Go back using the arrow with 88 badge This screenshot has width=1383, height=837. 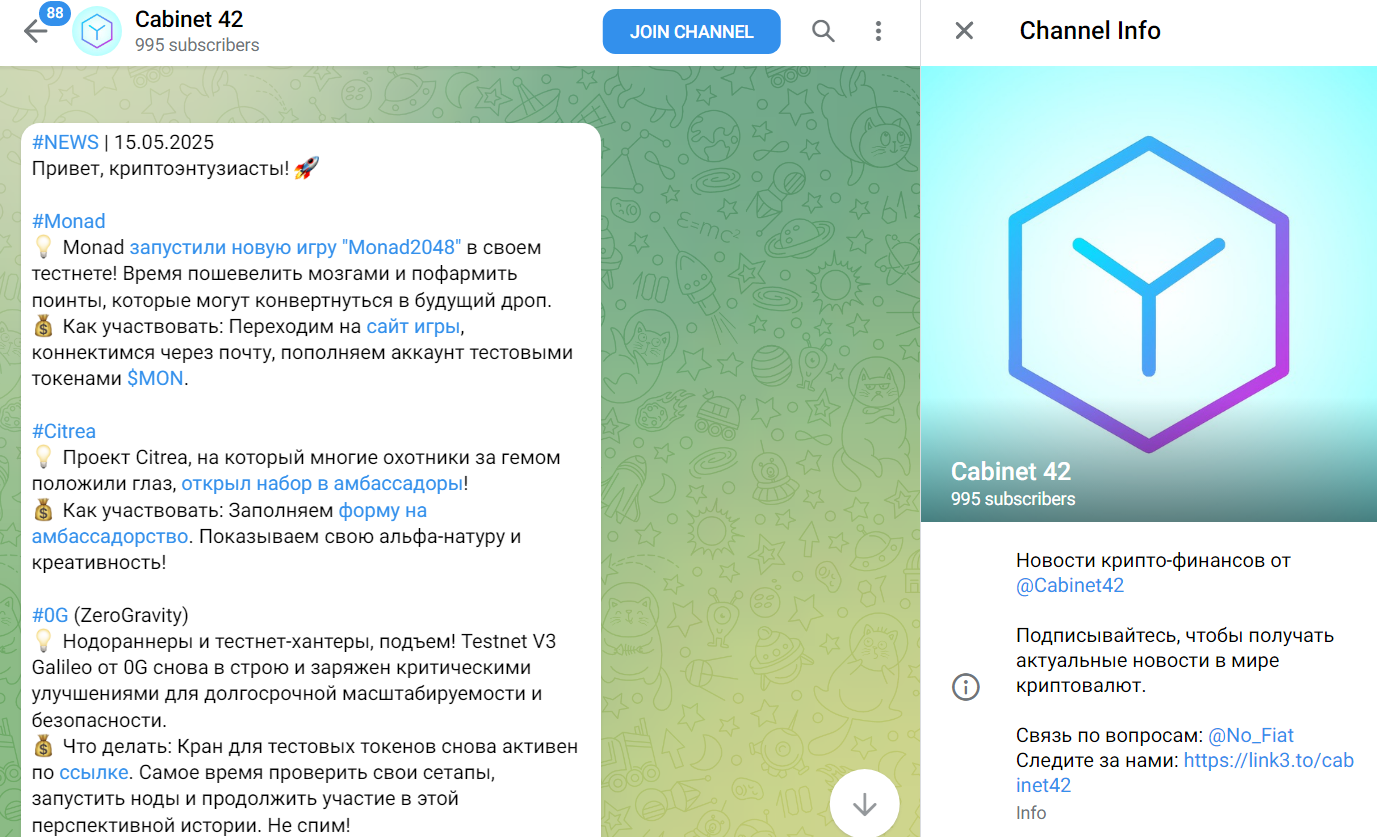tap(36, 31)
